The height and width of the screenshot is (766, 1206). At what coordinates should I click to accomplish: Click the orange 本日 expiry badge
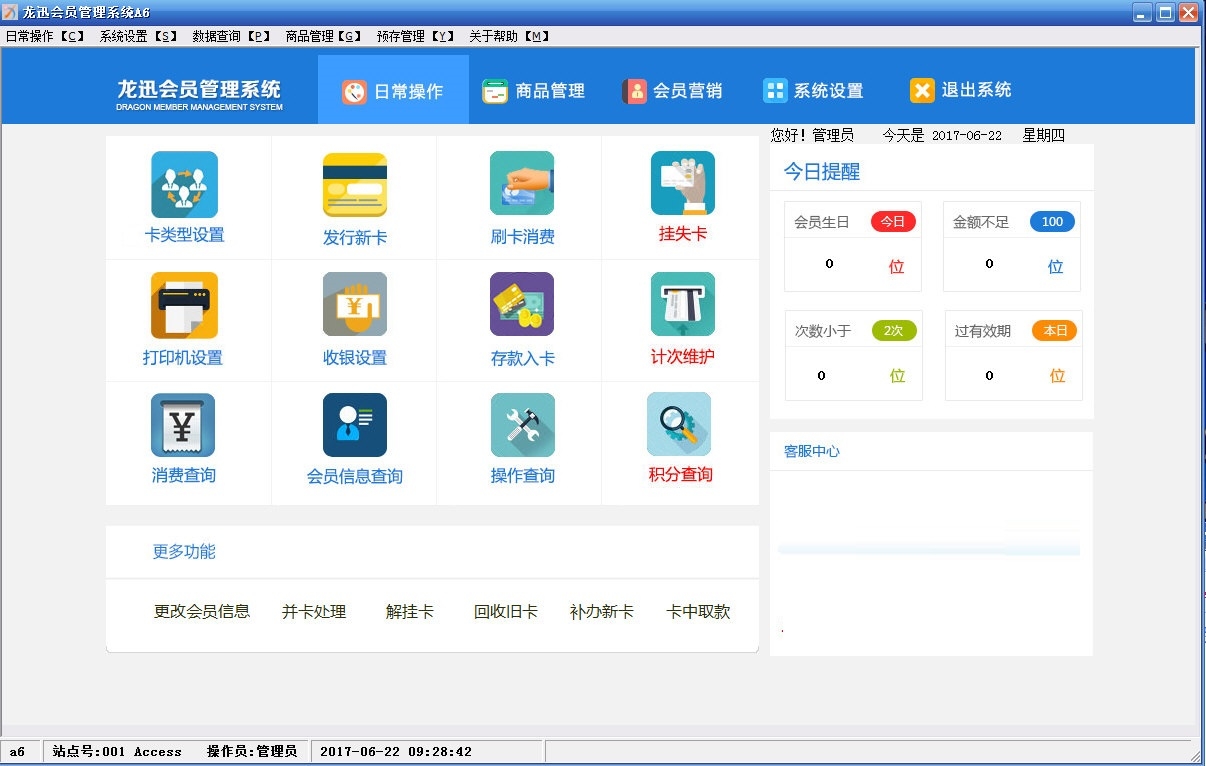[x=1055, y=331]
